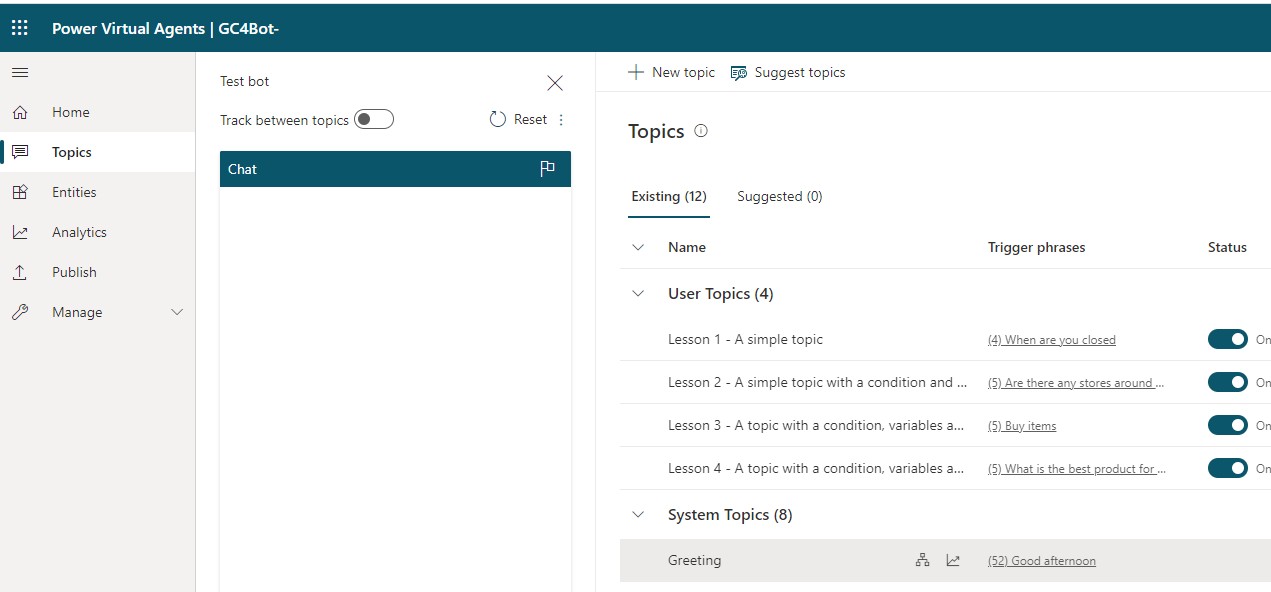Disable the Lesson 3 status toggle
This screenshot has height=592, width=1271.
click(x=1227, y=426)
